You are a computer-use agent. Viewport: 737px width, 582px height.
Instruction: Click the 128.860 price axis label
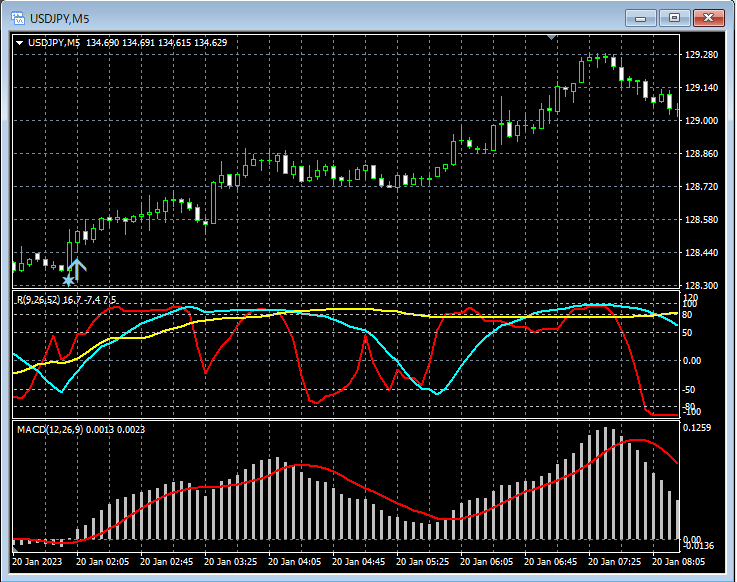pos(701,154)
